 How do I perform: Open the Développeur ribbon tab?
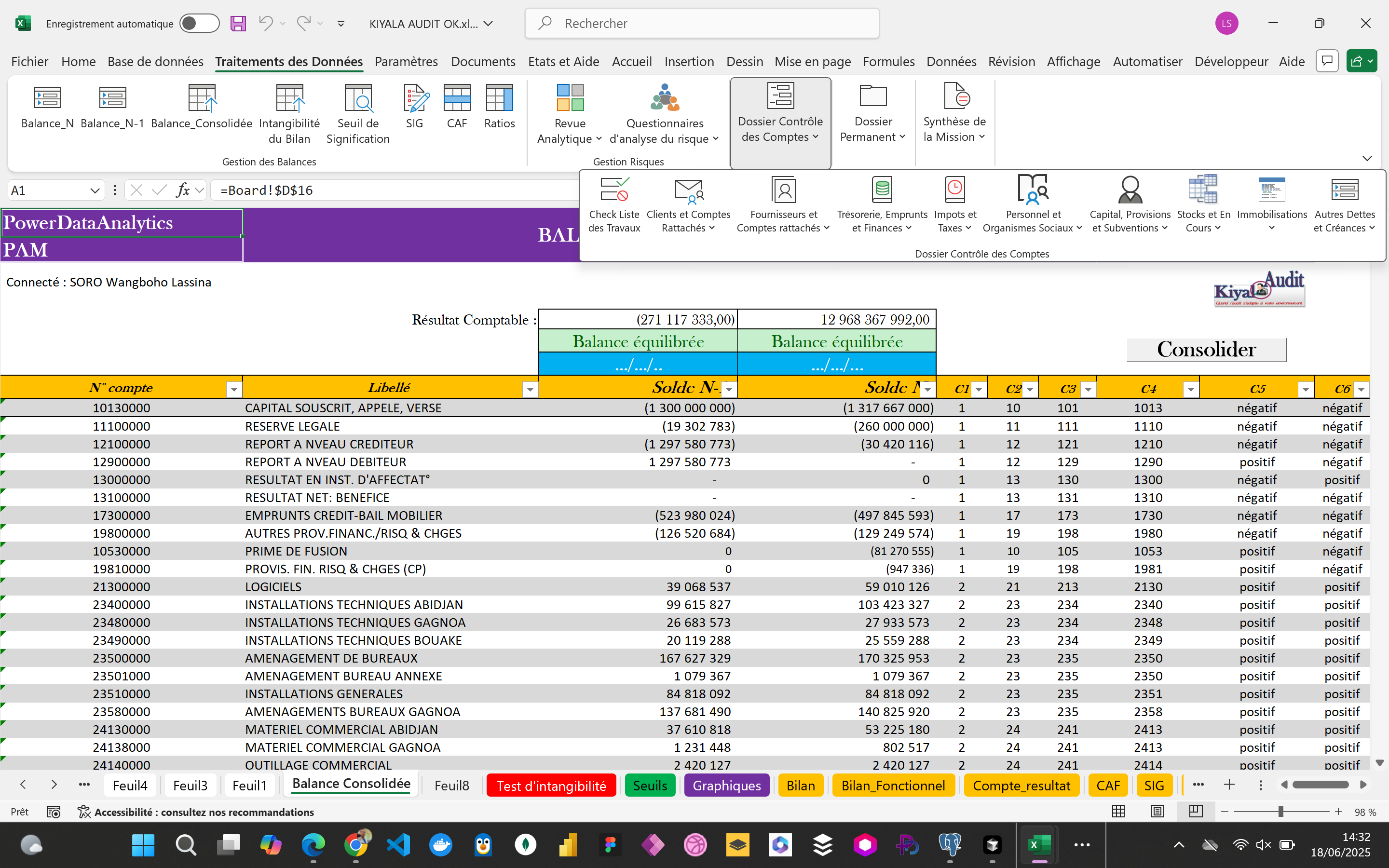coord(1231,61)
